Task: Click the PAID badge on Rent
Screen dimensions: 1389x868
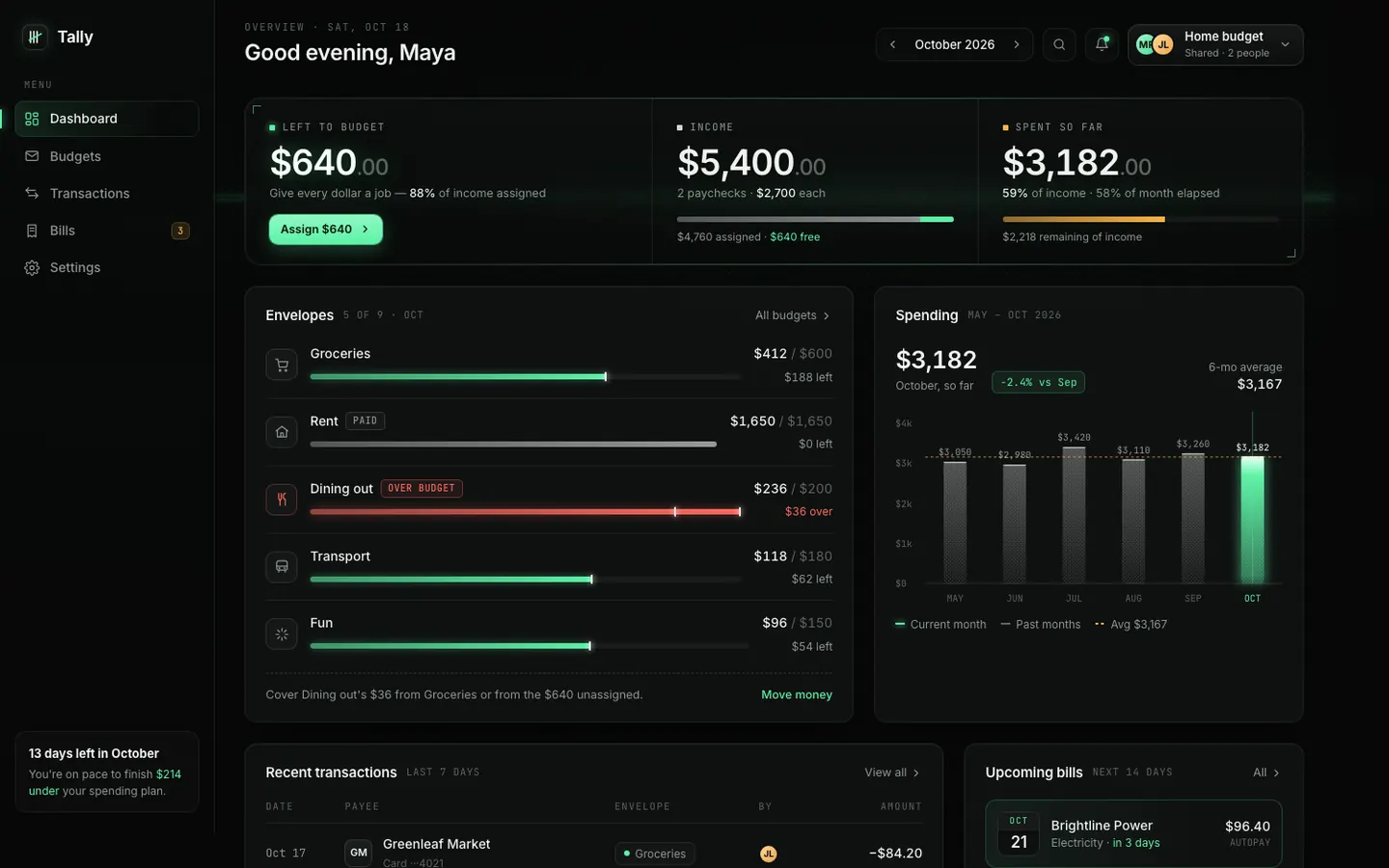Action: [366, 420]
